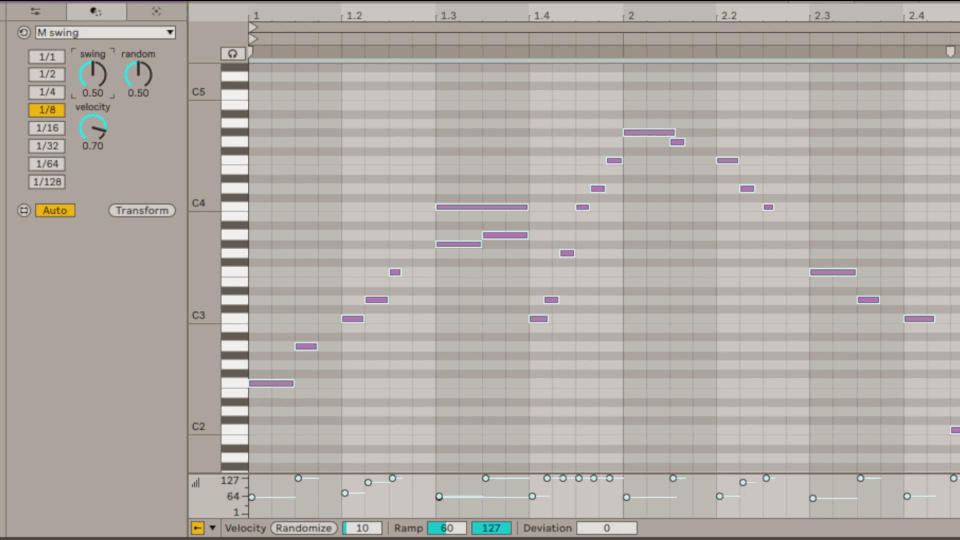Open the lane chooser dropdown arrow

211,528
